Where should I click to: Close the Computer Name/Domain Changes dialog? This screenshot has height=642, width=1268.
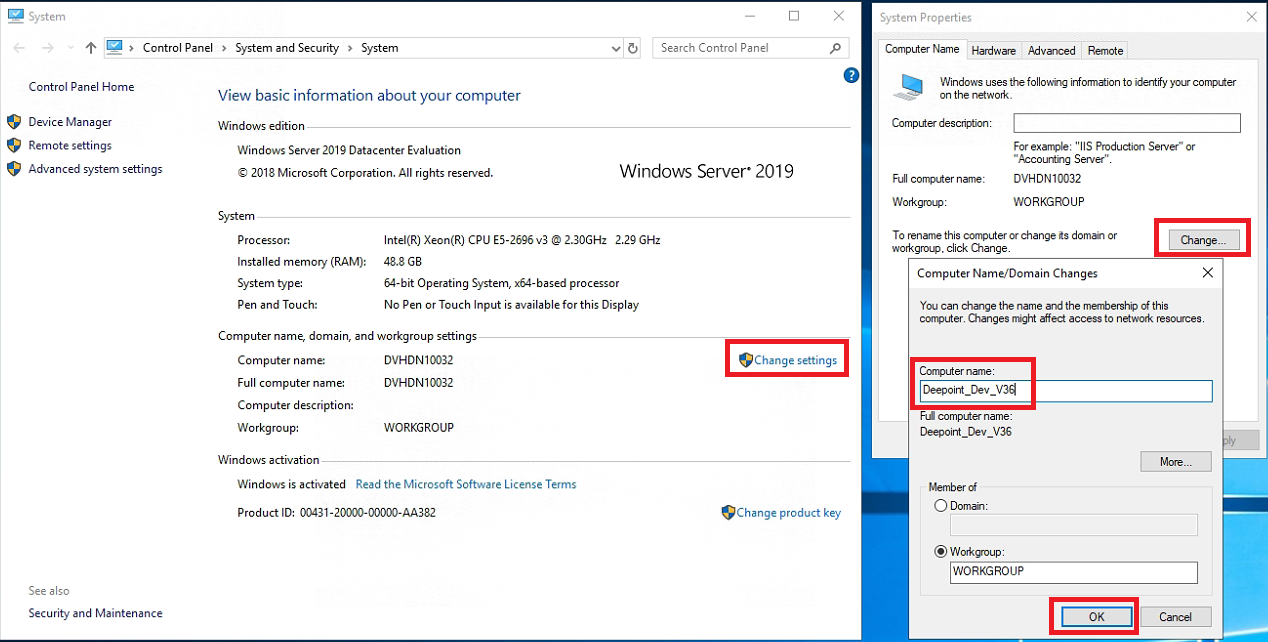(x=1207, y=272)
